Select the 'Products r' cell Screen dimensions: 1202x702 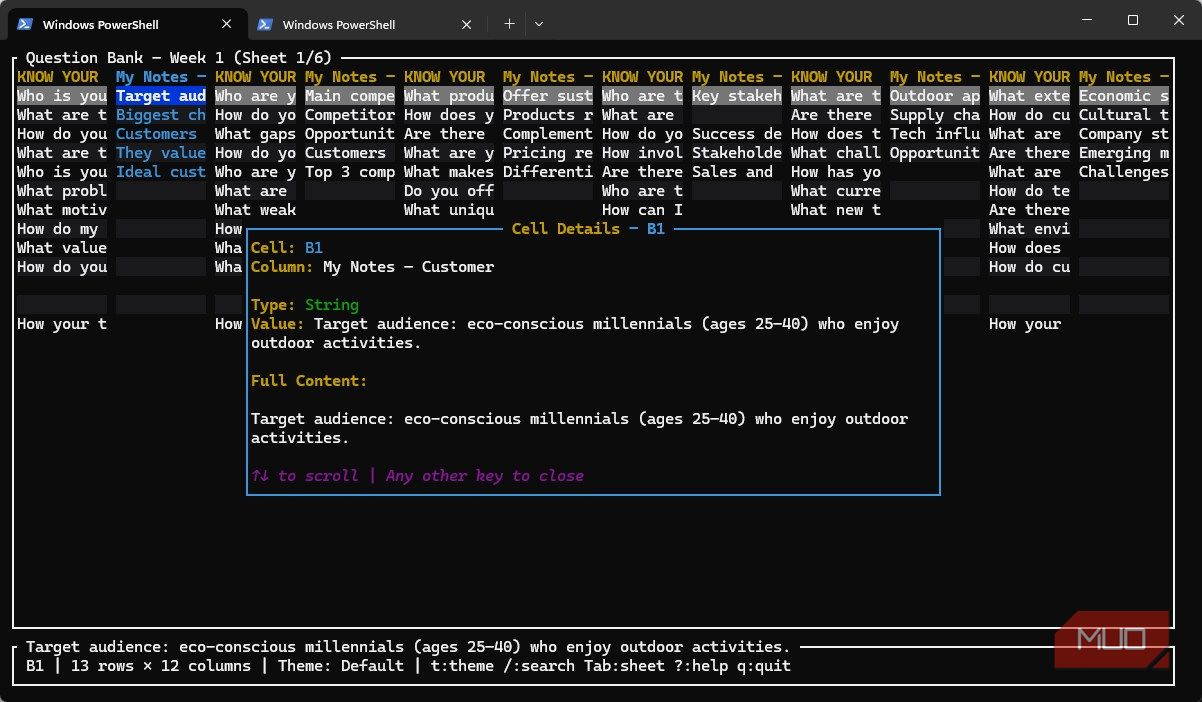point(548,115)
